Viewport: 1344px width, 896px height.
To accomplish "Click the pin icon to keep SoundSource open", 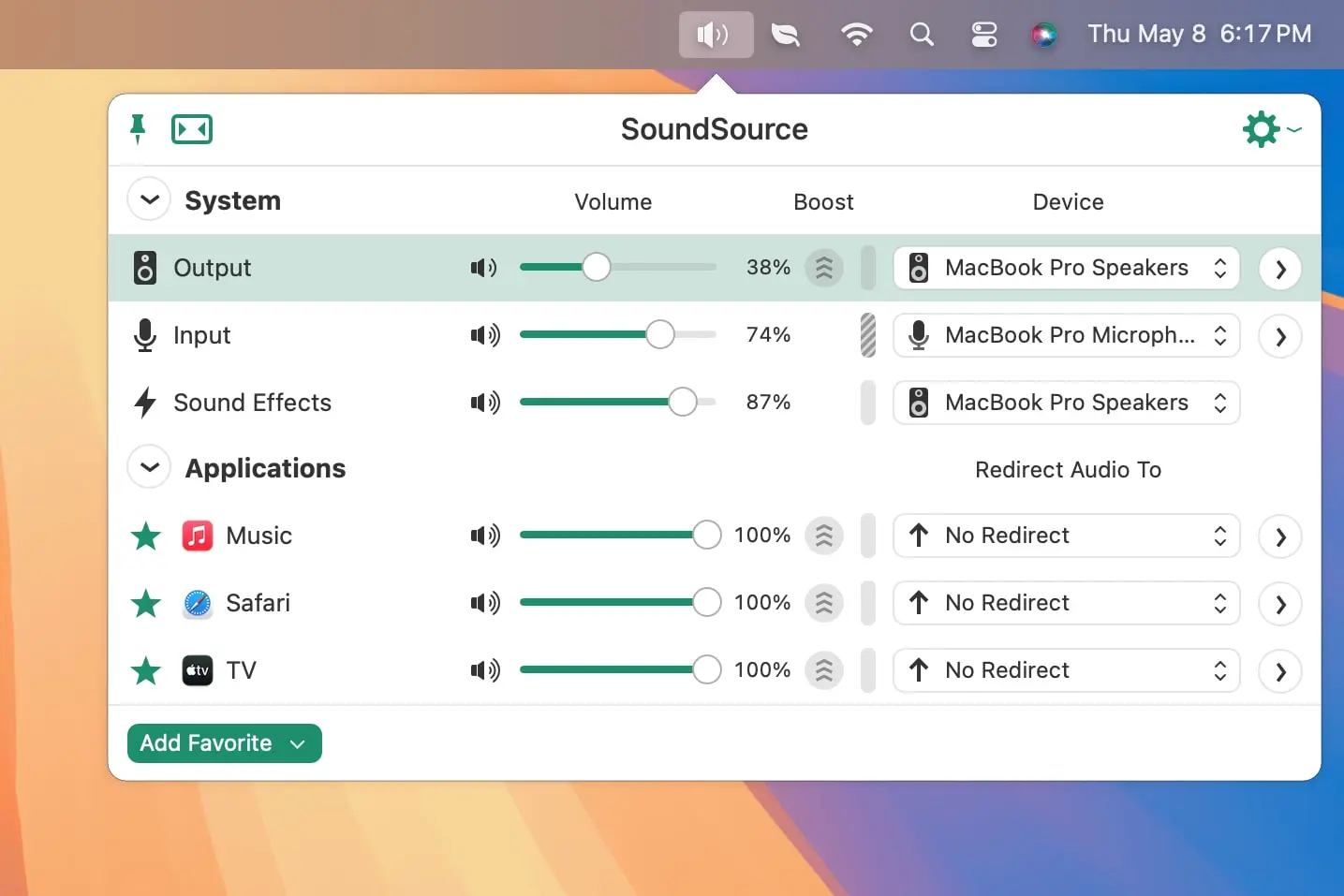I will point(138,129).
